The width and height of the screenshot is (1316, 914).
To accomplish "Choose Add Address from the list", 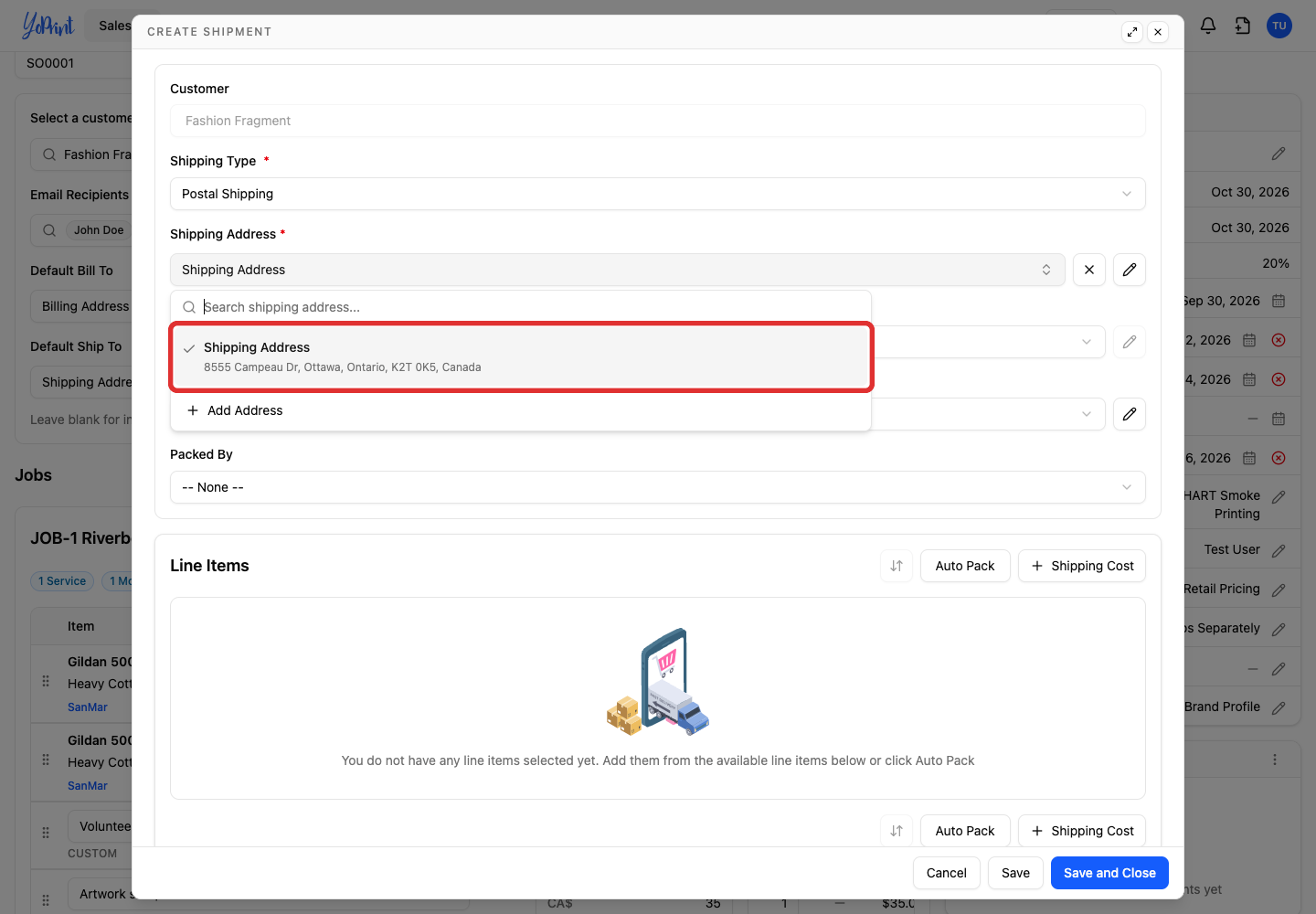I will 521,410.
